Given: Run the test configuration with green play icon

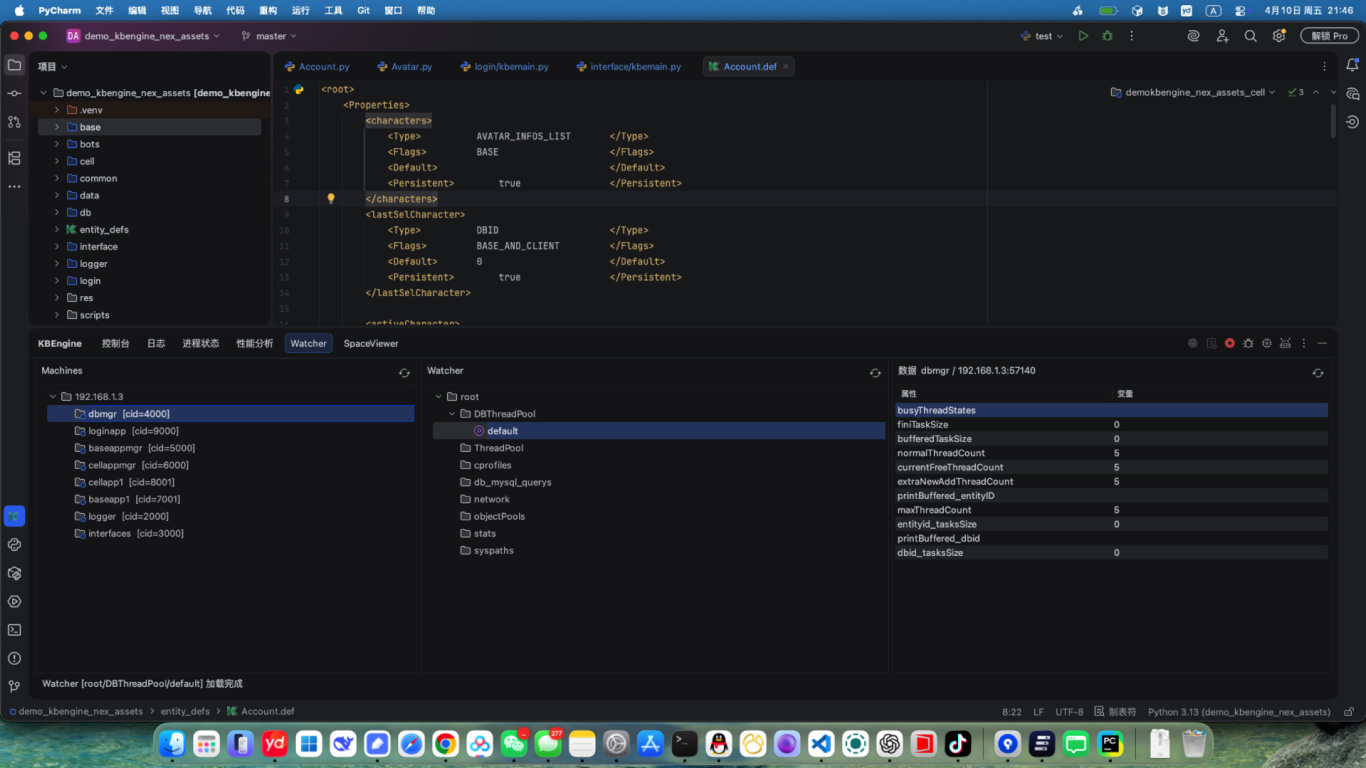Looking at the screenshot, I should pyautogui.click(x=1083, y=36).
